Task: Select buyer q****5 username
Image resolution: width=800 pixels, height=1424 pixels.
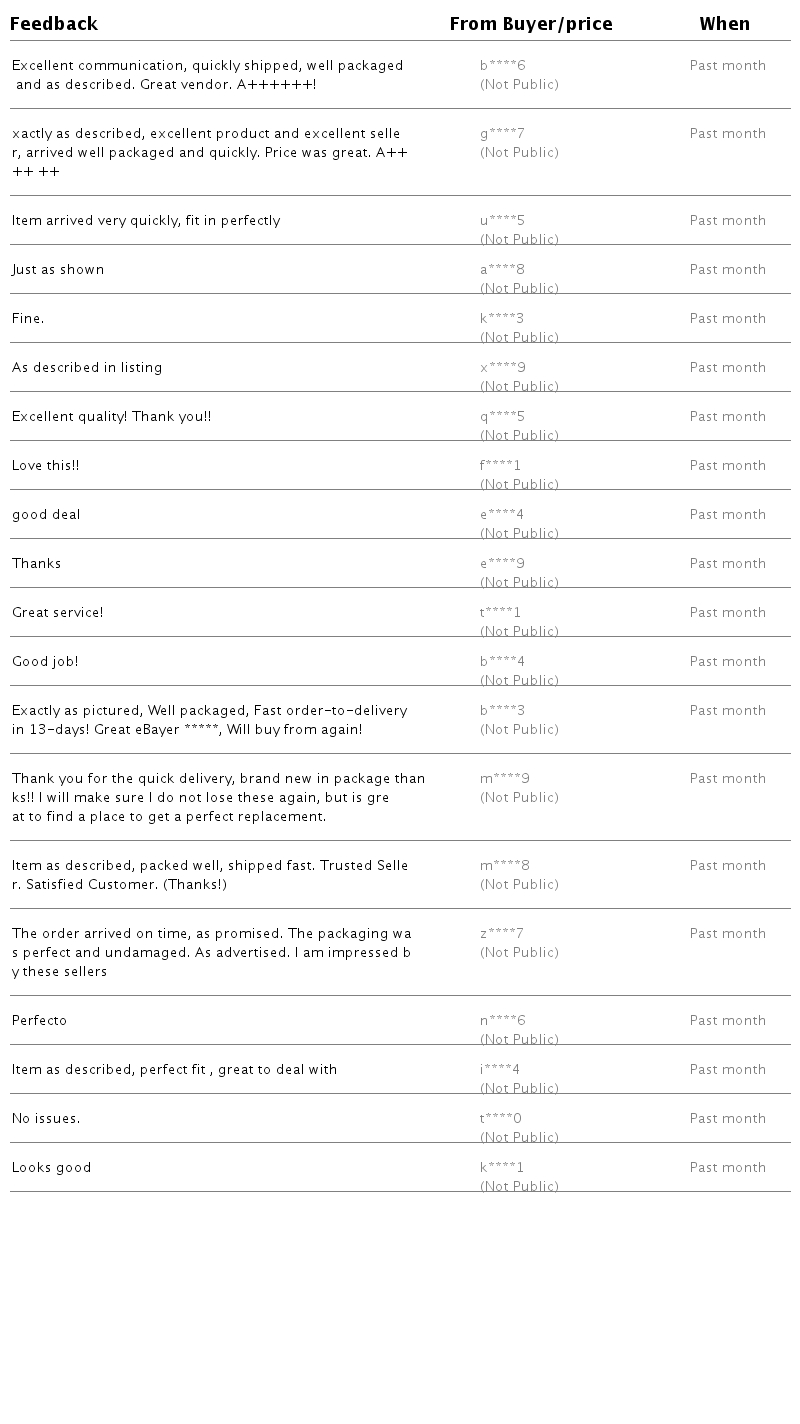Action: (x=502, y=417)
